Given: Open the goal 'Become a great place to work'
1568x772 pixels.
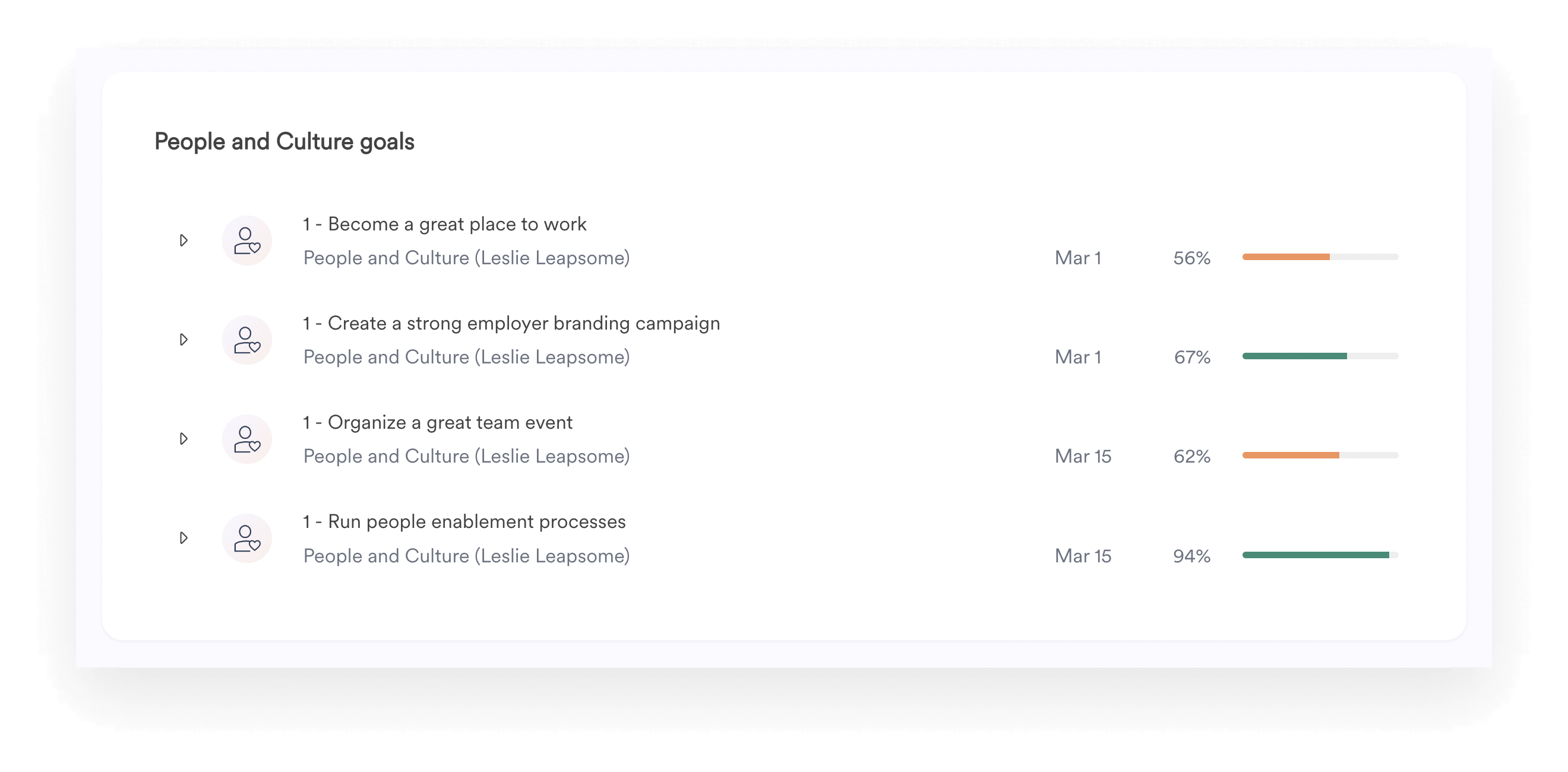Looking at the screenshot, I should (444, 224).
